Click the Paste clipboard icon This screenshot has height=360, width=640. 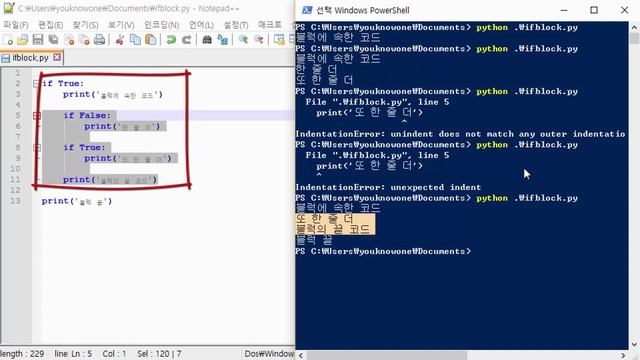151,40
